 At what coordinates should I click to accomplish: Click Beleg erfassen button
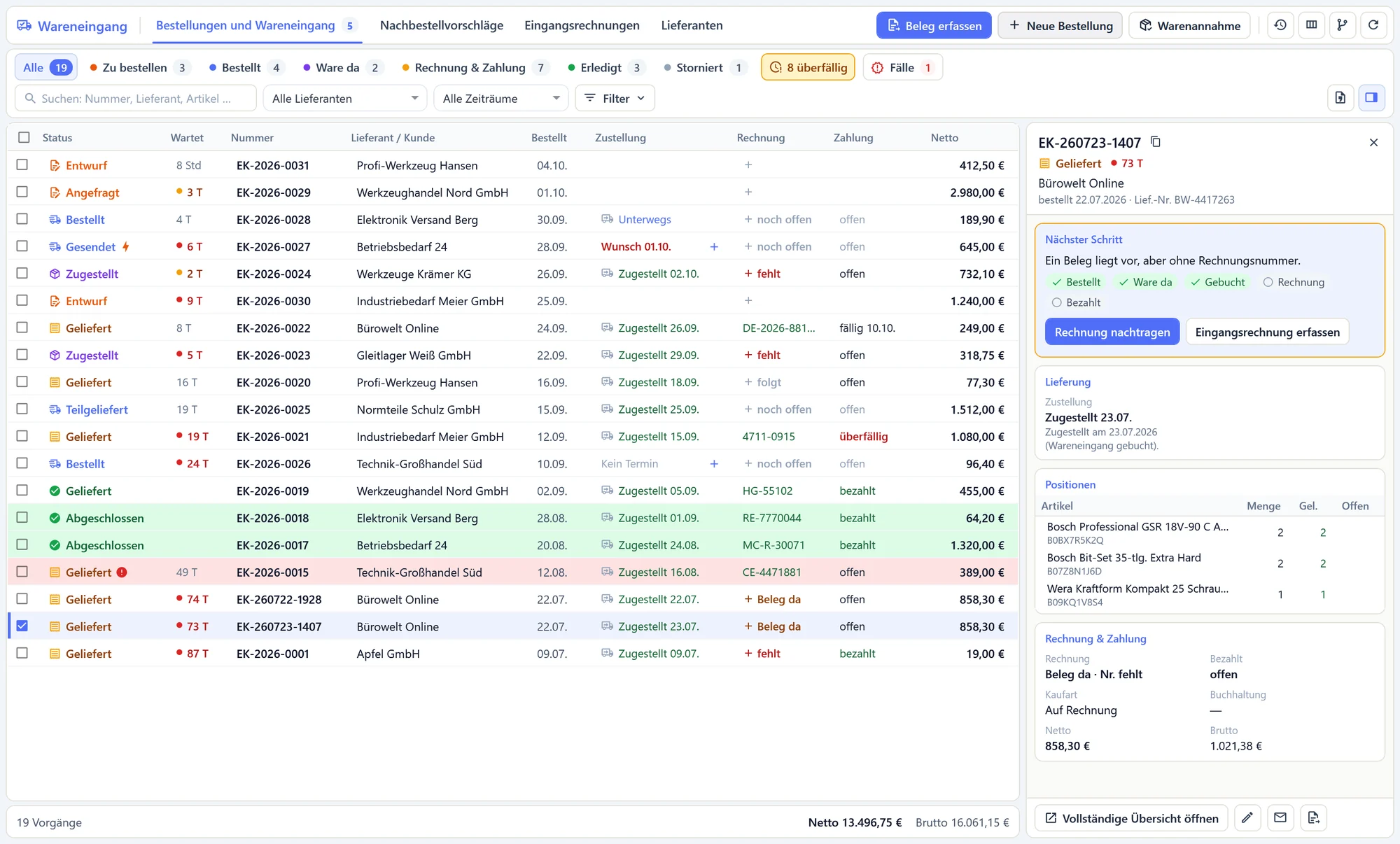(934, 26)
